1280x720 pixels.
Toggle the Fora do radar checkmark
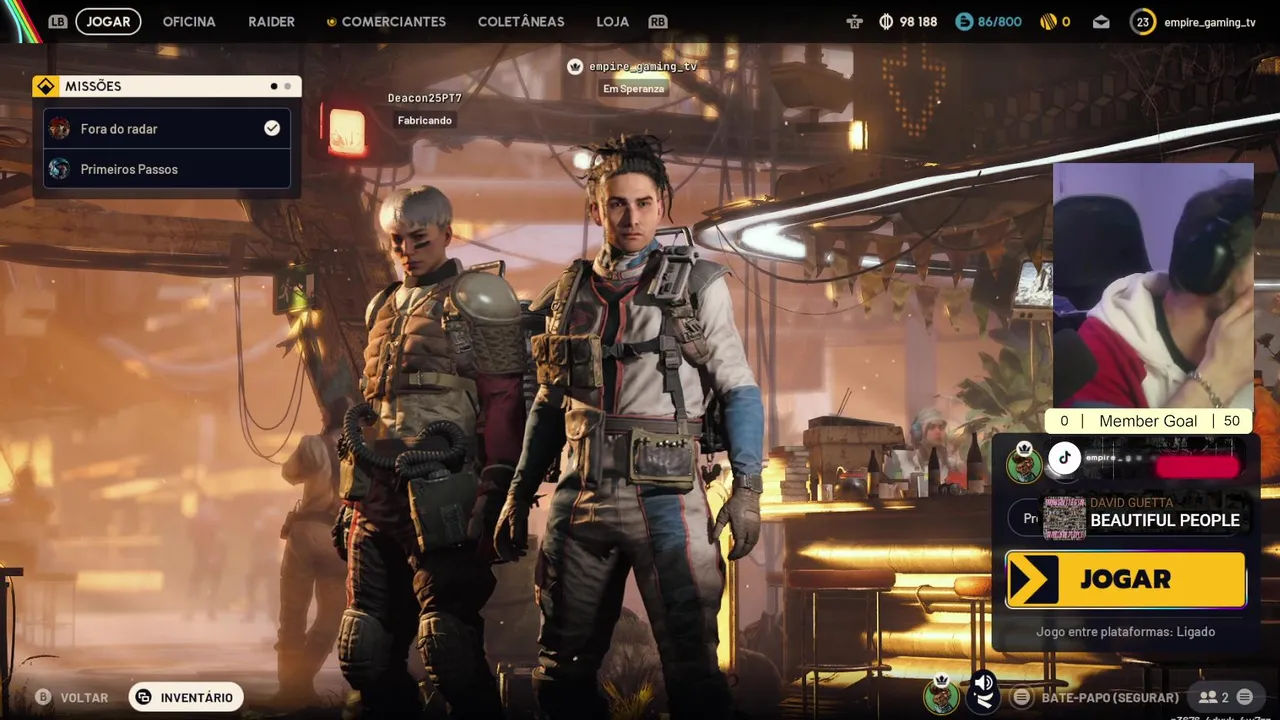(x=271, y=128)
